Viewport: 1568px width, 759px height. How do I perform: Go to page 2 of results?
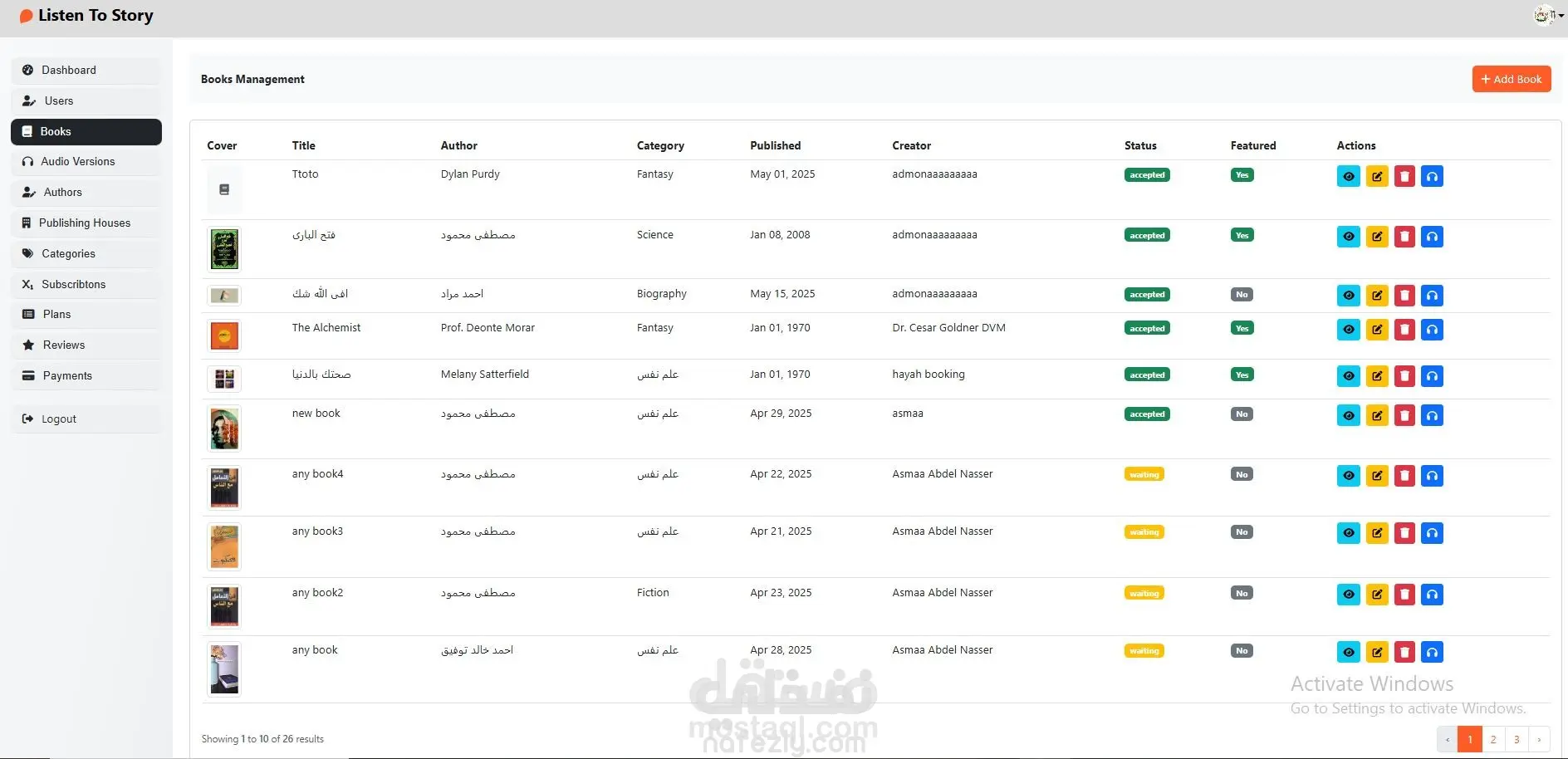coord(1493,739)
